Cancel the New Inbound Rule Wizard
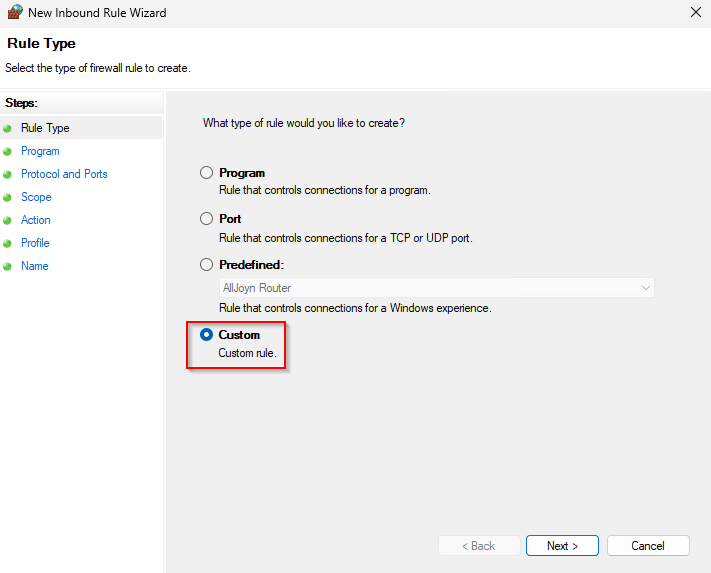Screen dimensions: 711x573 [648, 546]
